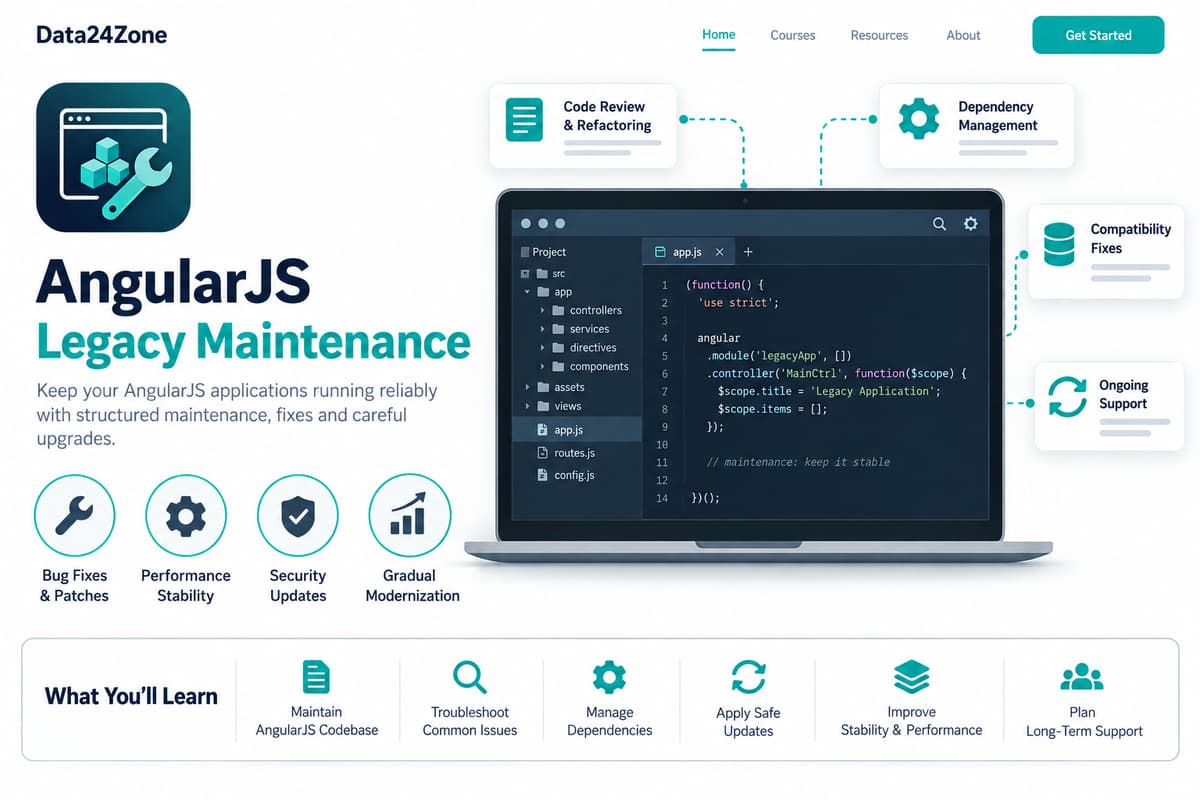This screenshot has height=800, width=1200.
Task: Expand the views folder arrow
Action: pyautogui.click(x=527, y=406)
